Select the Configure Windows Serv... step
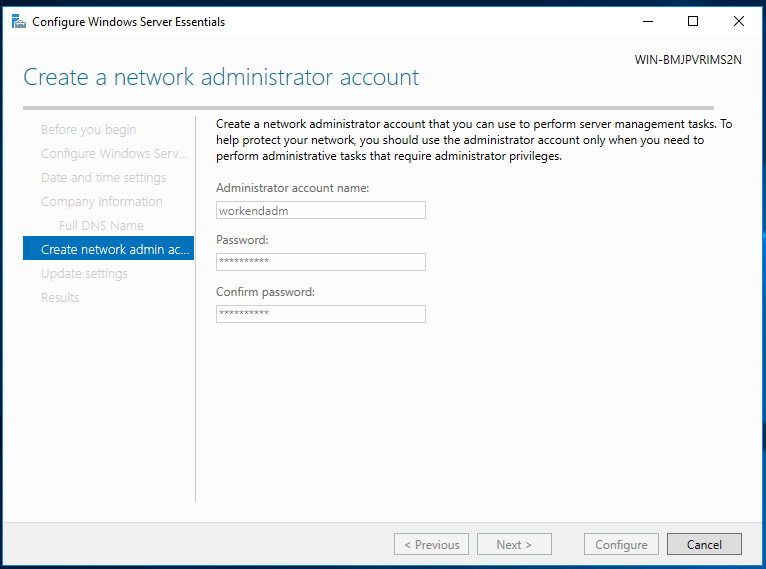Viewport: 766px width, 569px height. click(114, 153)
